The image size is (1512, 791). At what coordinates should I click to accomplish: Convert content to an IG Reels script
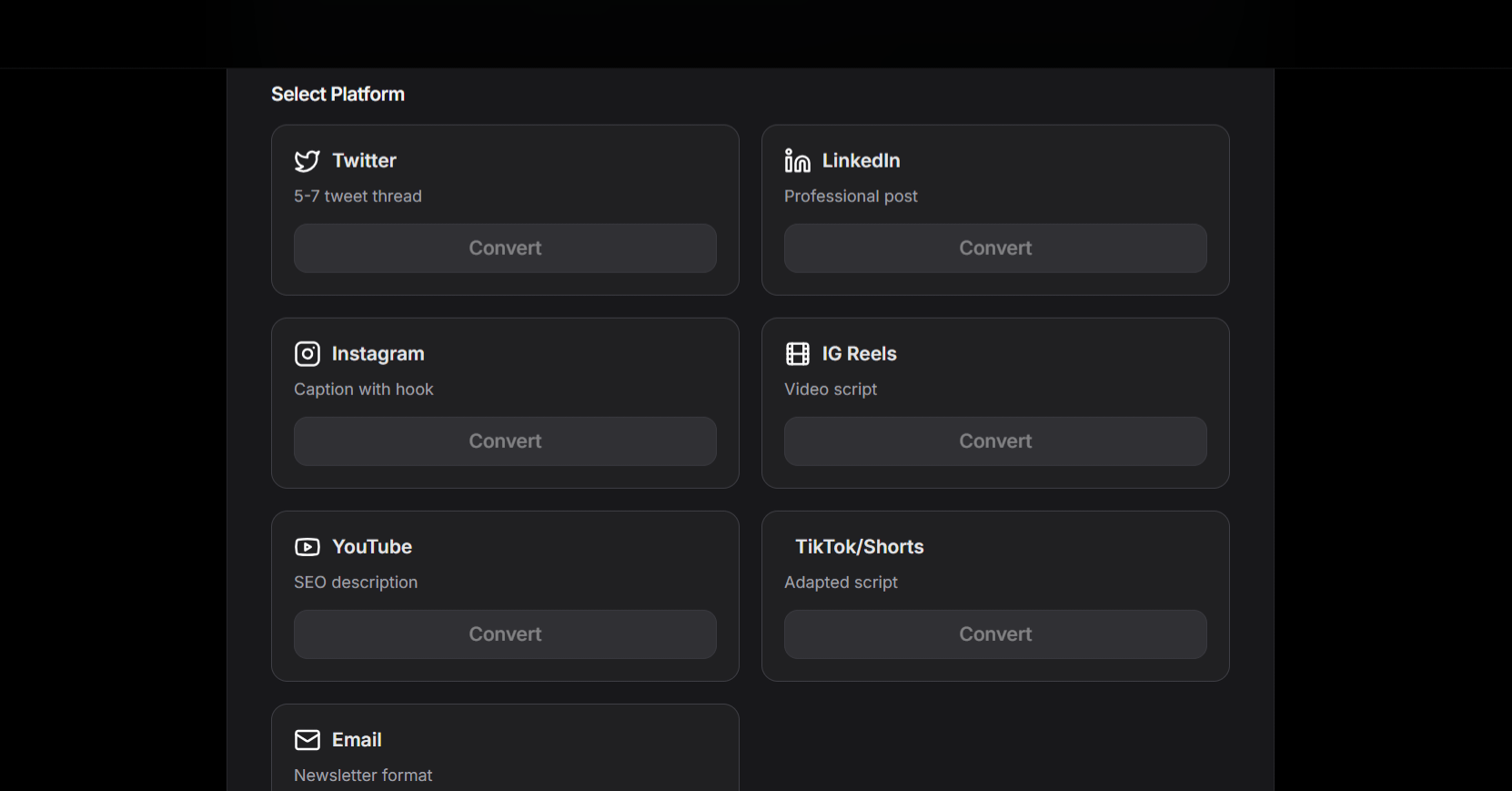(x=995, y=441)
